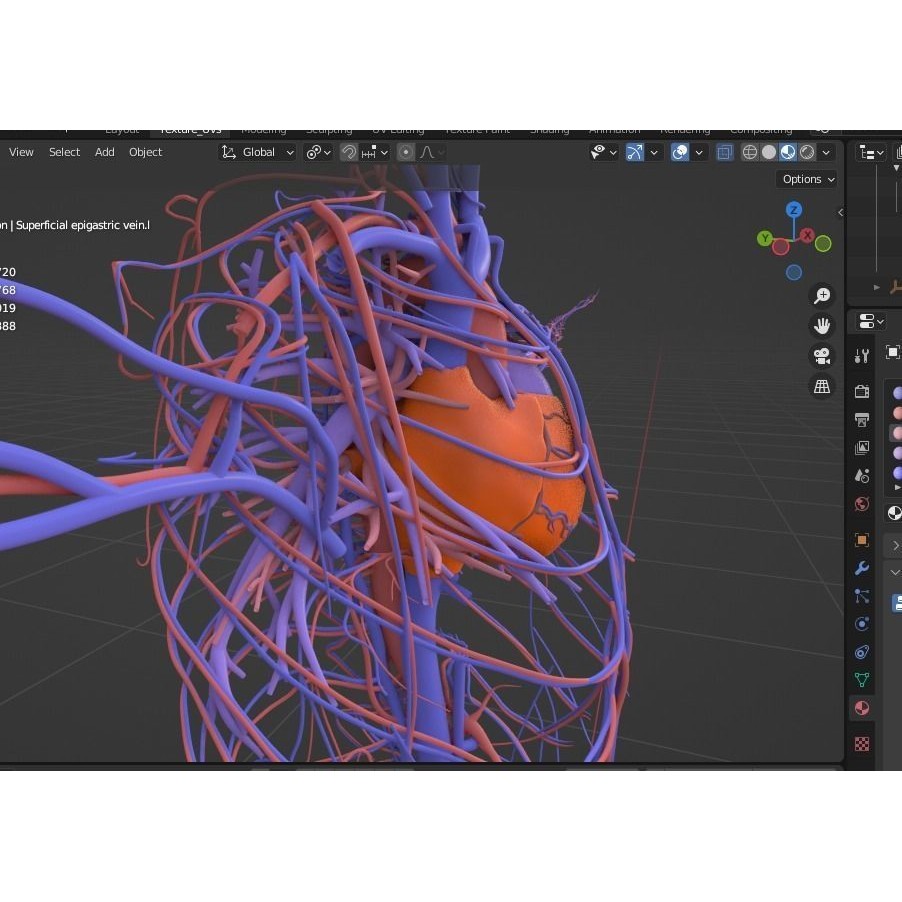Select the Modifier Properties wrench icon
Image resolution: width=902 pixels, height=902 pixels.
pos(861,568)
